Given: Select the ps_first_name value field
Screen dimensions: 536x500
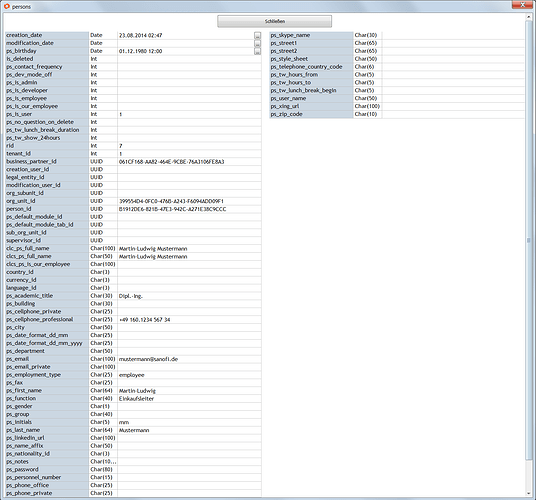Looking at the screenshot, I should 189,390.
